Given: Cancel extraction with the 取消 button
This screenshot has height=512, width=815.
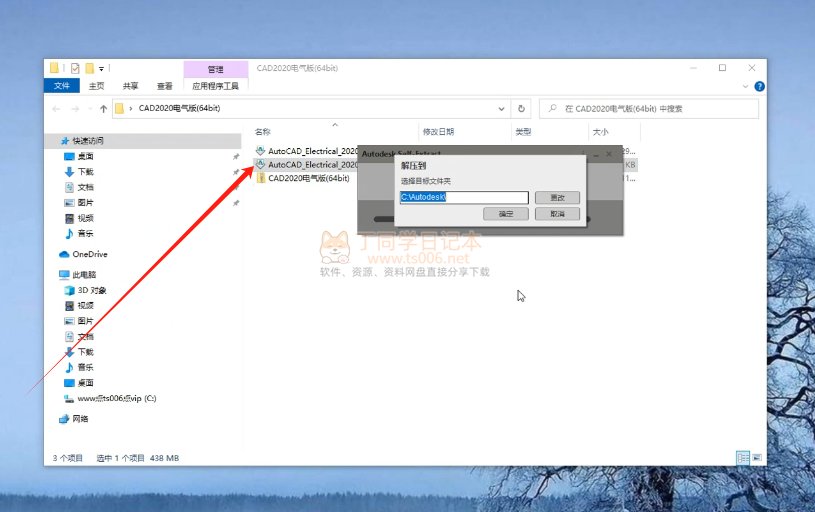Looking at the screenshot, I should [557, 214].
